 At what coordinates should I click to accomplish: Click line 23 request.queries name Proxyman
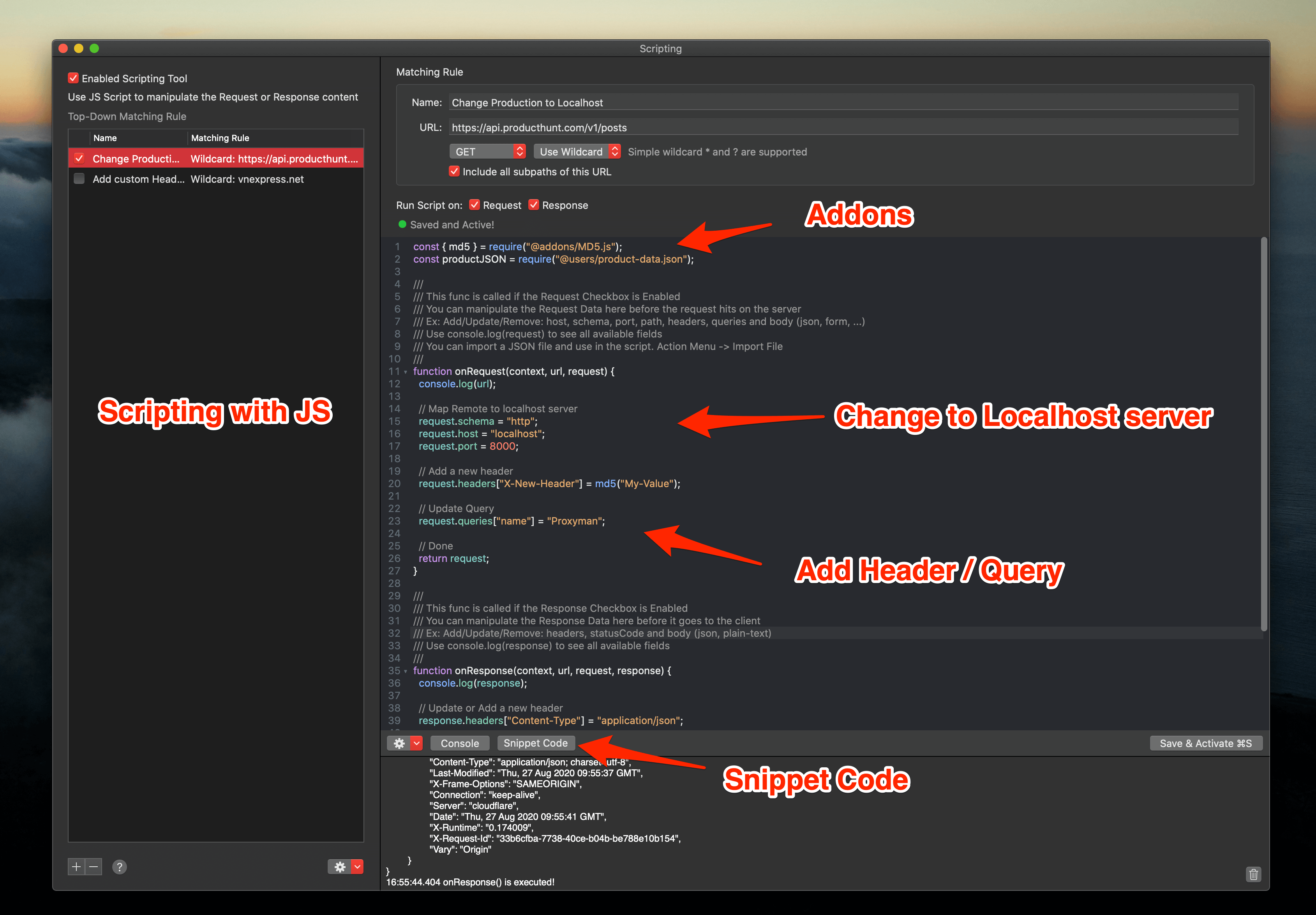click(511, 521)
